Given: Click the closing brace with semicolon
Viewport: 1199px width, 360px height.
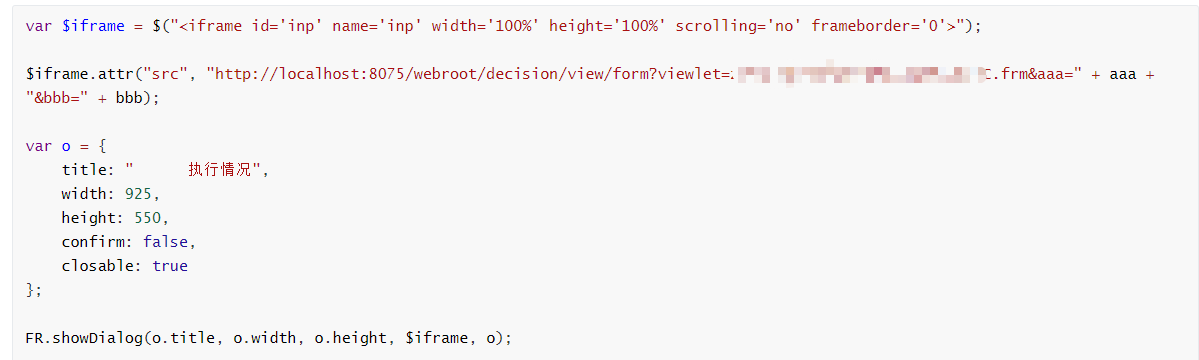Looking at the screenshot, I should coord(34,290).
